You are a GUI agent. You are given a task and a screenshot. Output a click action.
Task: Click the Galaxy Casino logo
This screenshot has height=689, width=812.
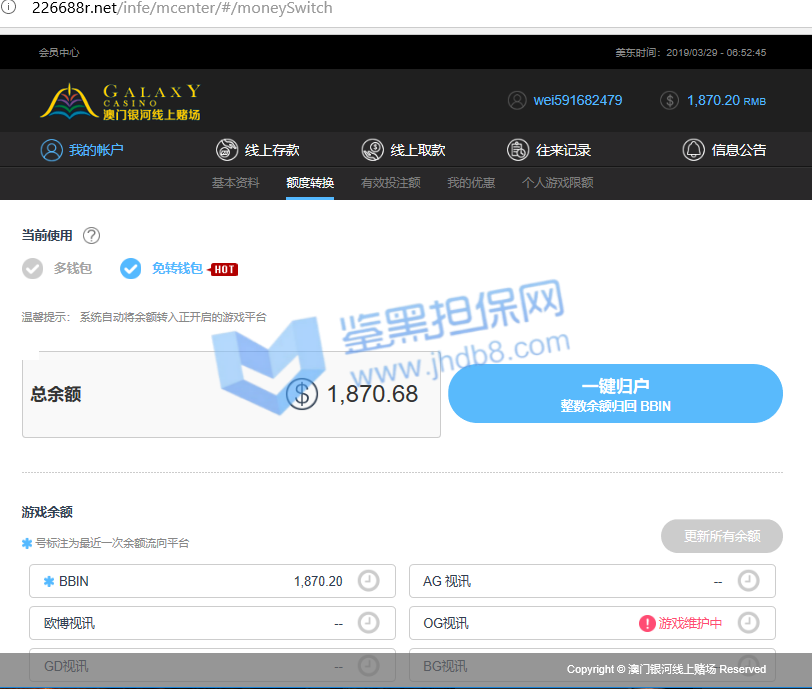point(120,102)
